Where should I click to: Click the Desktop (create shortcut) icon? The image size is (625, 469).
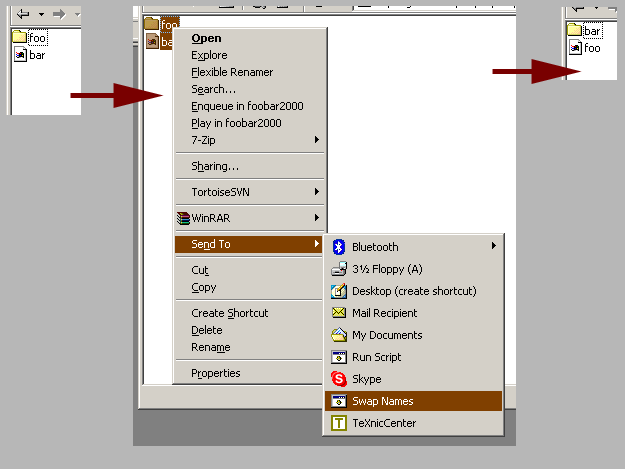pyautogui.click(x=338, y=291)
